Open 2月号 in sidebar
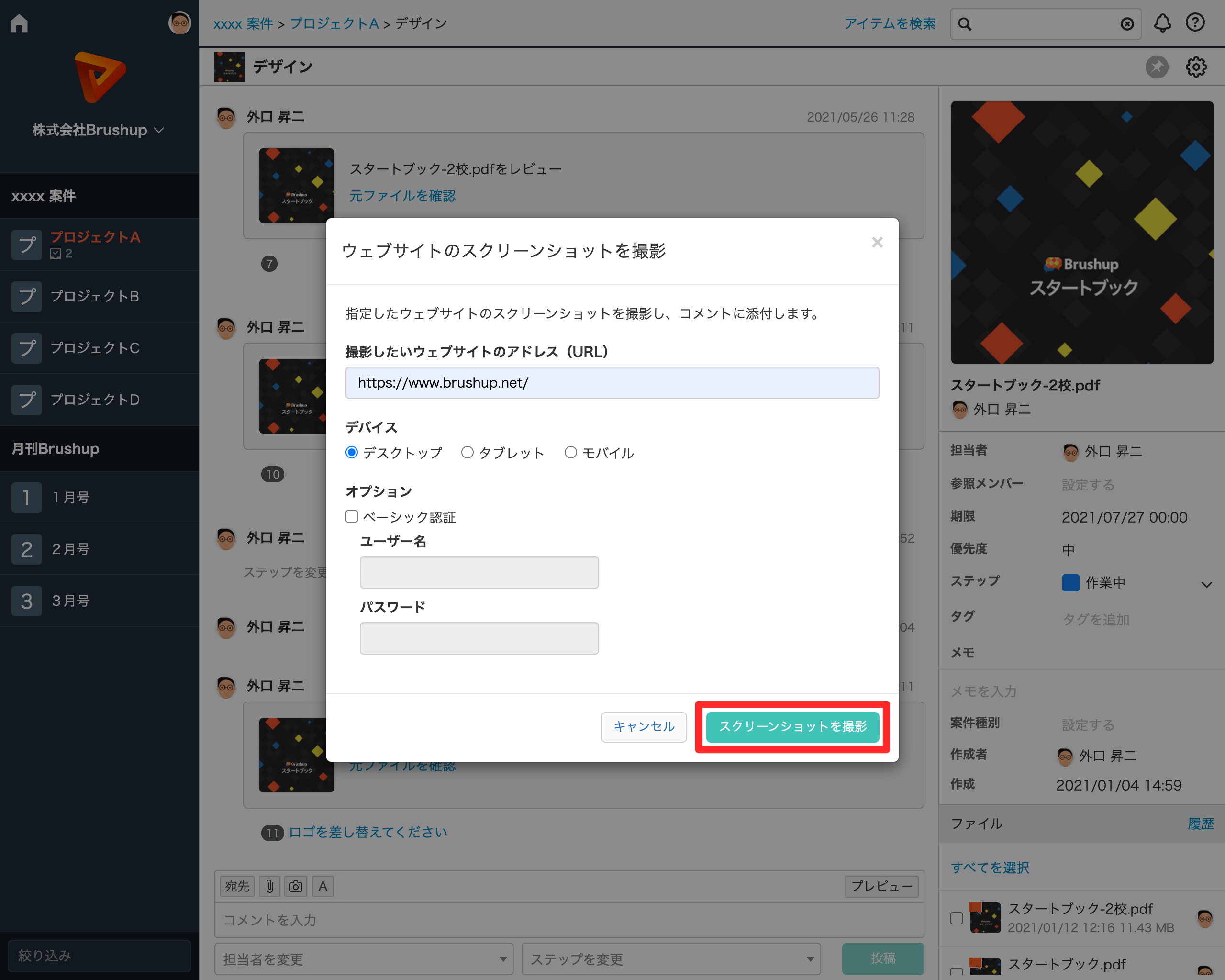1225x980 pixels. click(70, 549)
